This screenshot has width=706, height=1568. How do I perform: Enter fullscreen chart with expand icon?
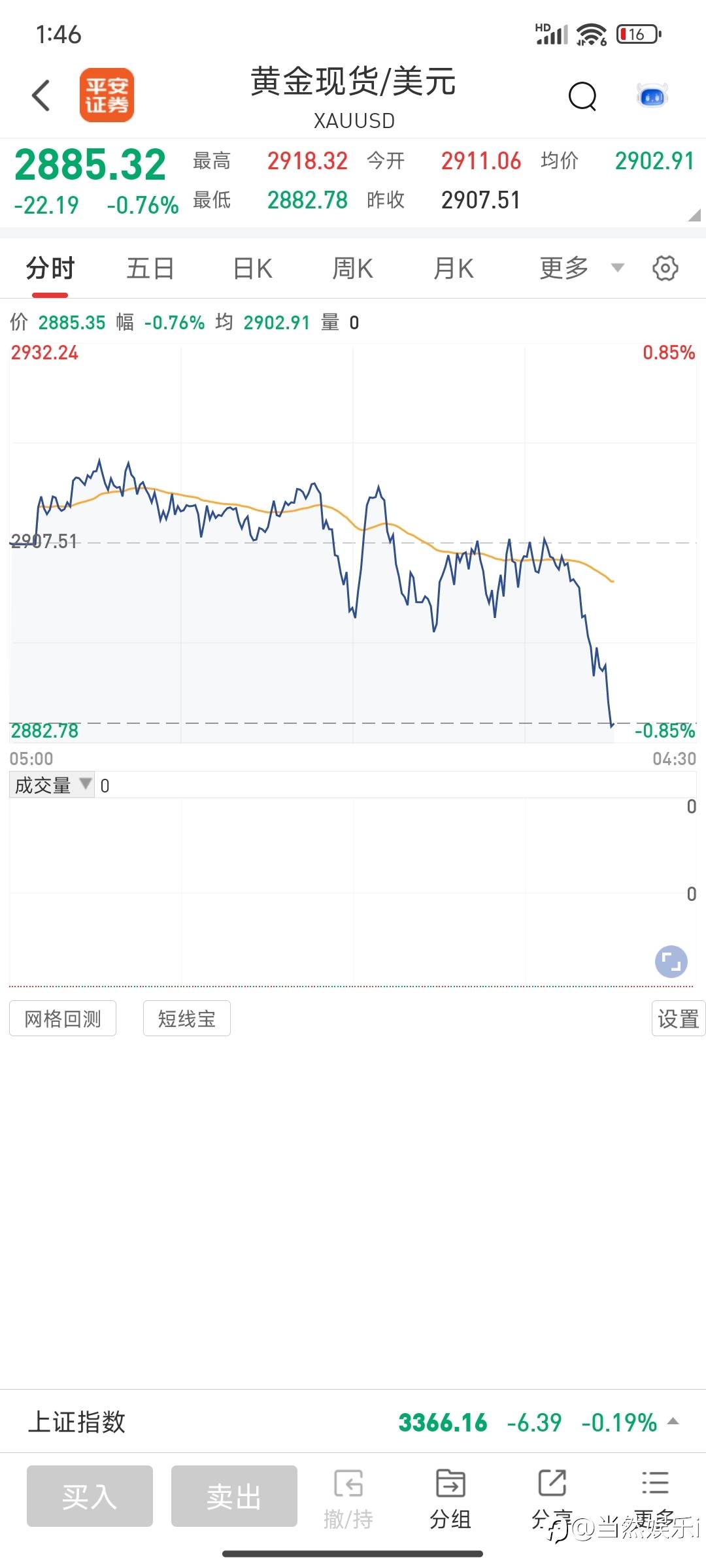[671, 962]
